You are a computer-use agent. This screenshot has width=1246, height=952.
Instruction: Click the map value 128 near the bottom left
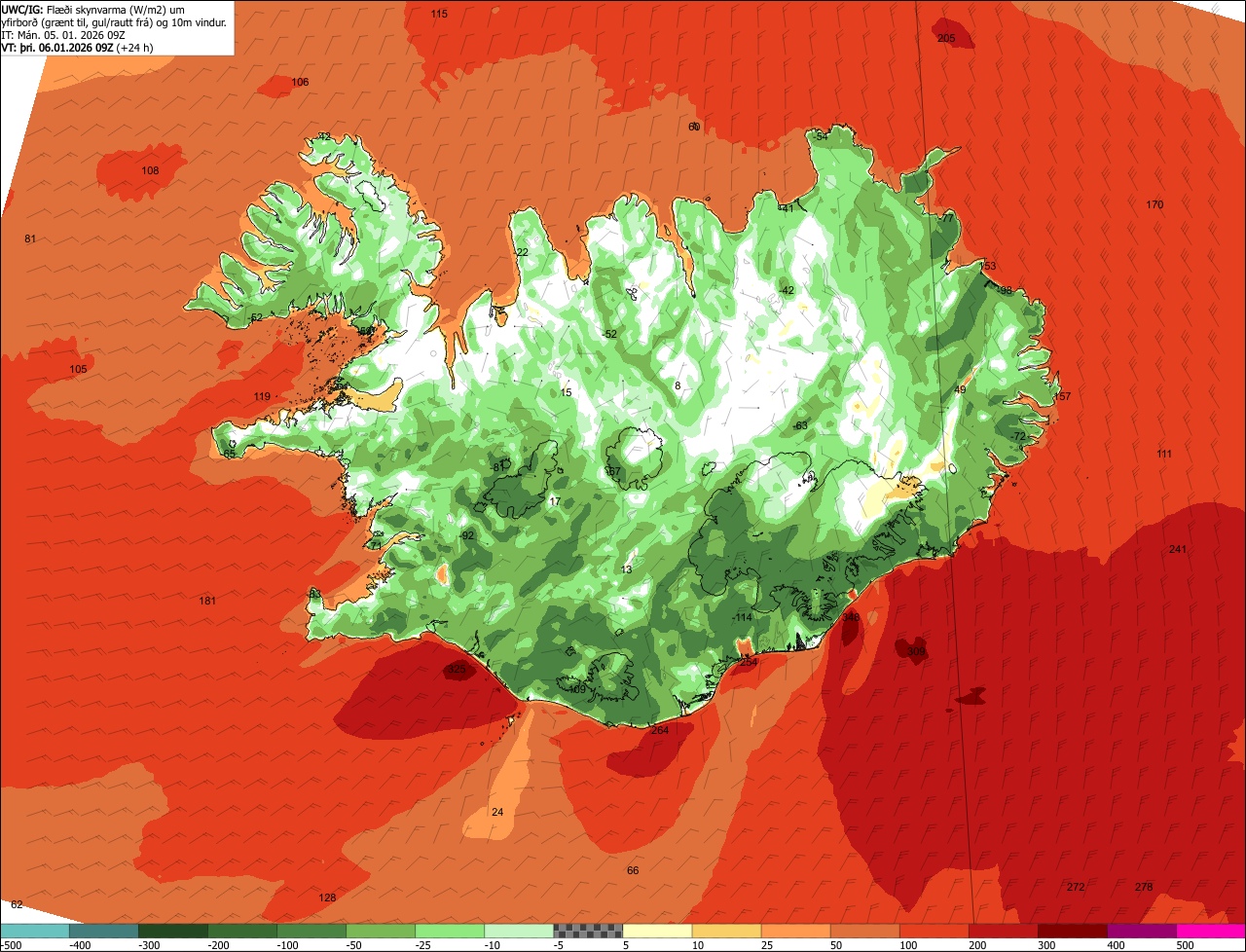click(x=327, y=897)
